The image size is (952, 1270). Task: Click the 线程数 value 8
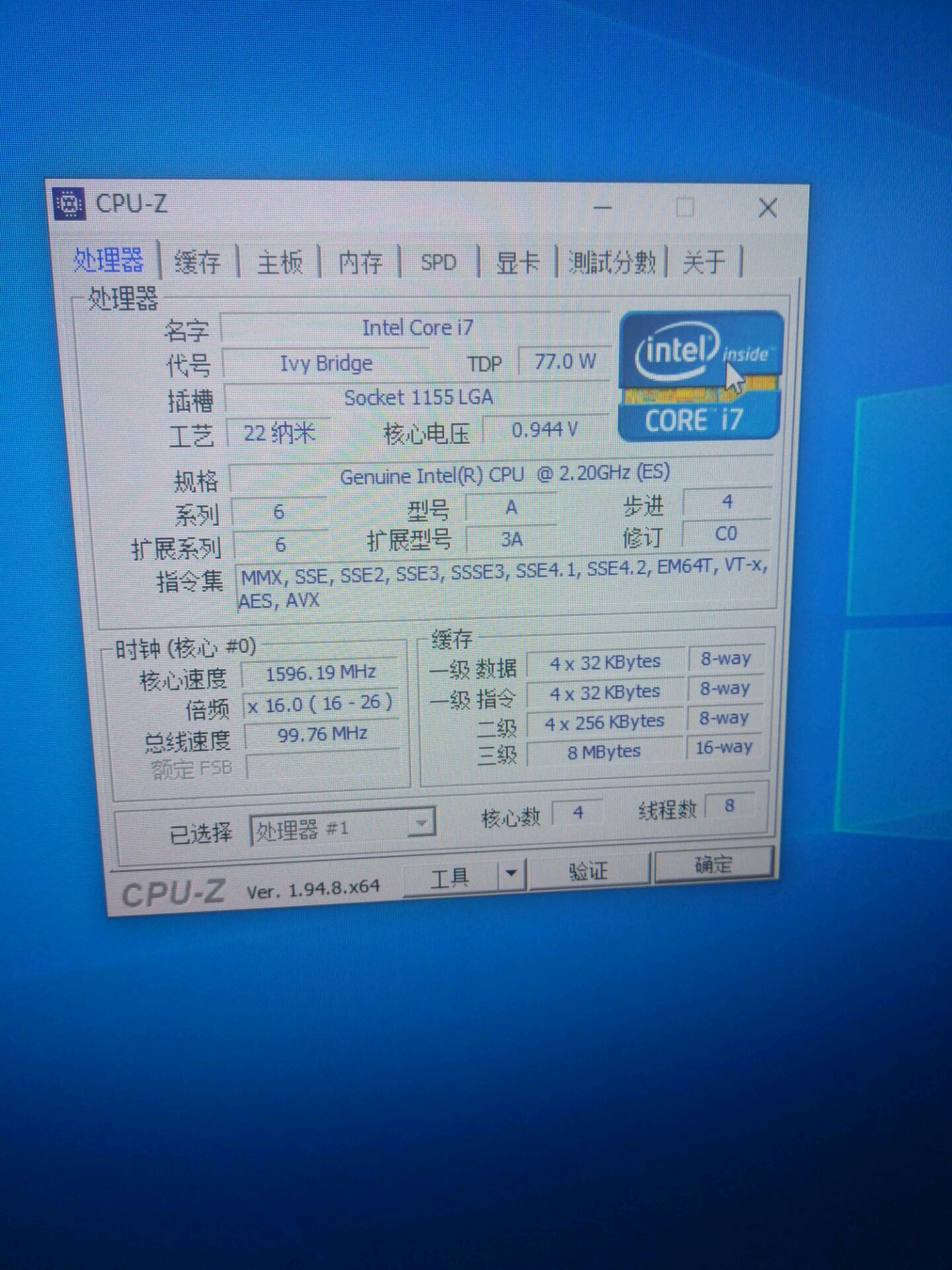pos(730,806)
